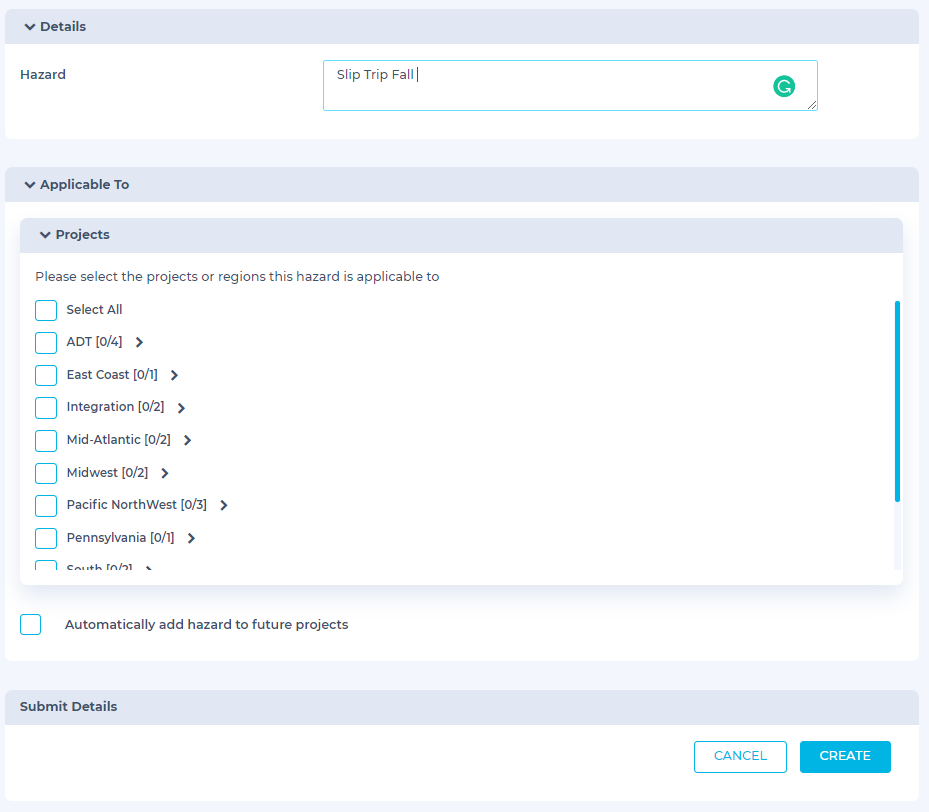Screen dimensions: 929x812
Task: Check the Pacific NorthWest checkbox
Action: [x=46, y=506]
